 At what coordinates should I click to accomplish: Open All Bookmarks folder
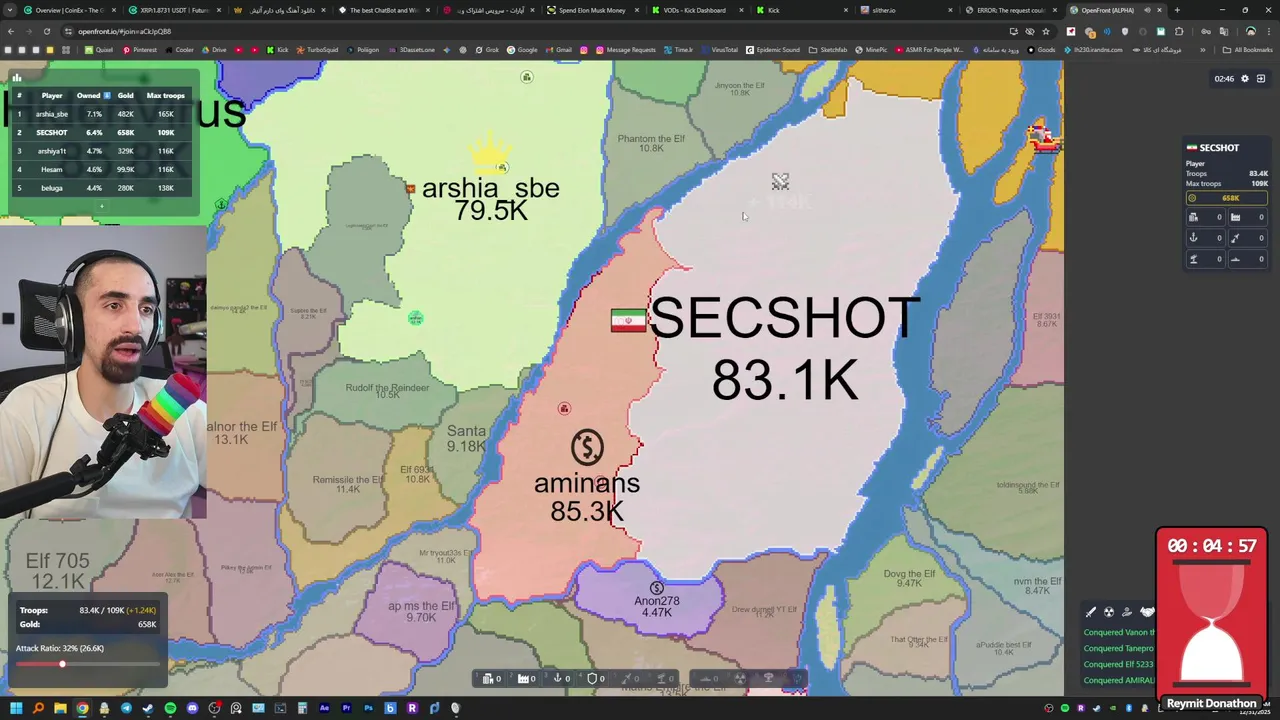[x=1248, y=50]
